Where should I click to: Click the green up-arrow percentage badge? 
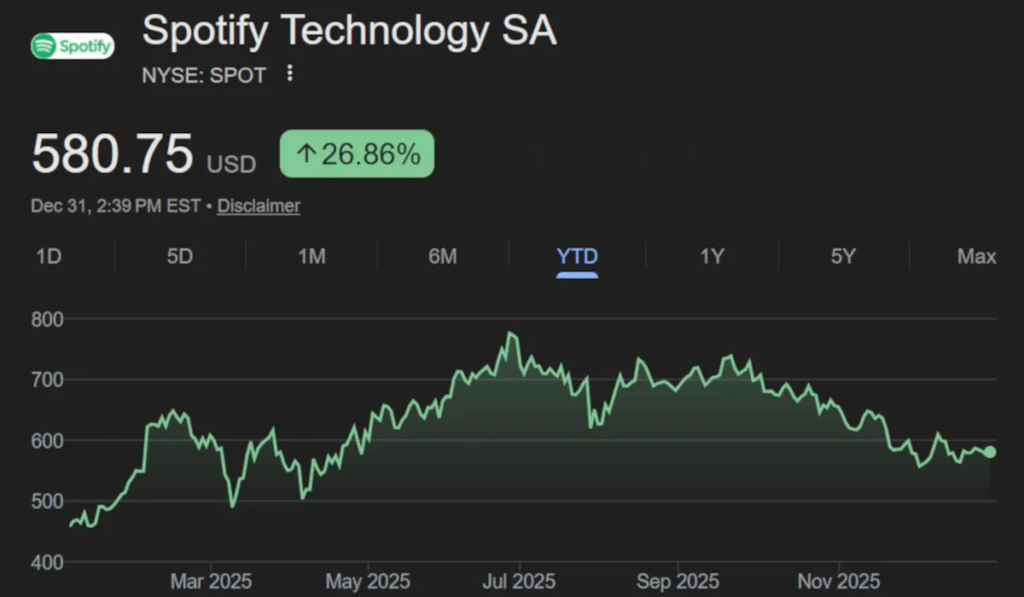coord(357,154)
